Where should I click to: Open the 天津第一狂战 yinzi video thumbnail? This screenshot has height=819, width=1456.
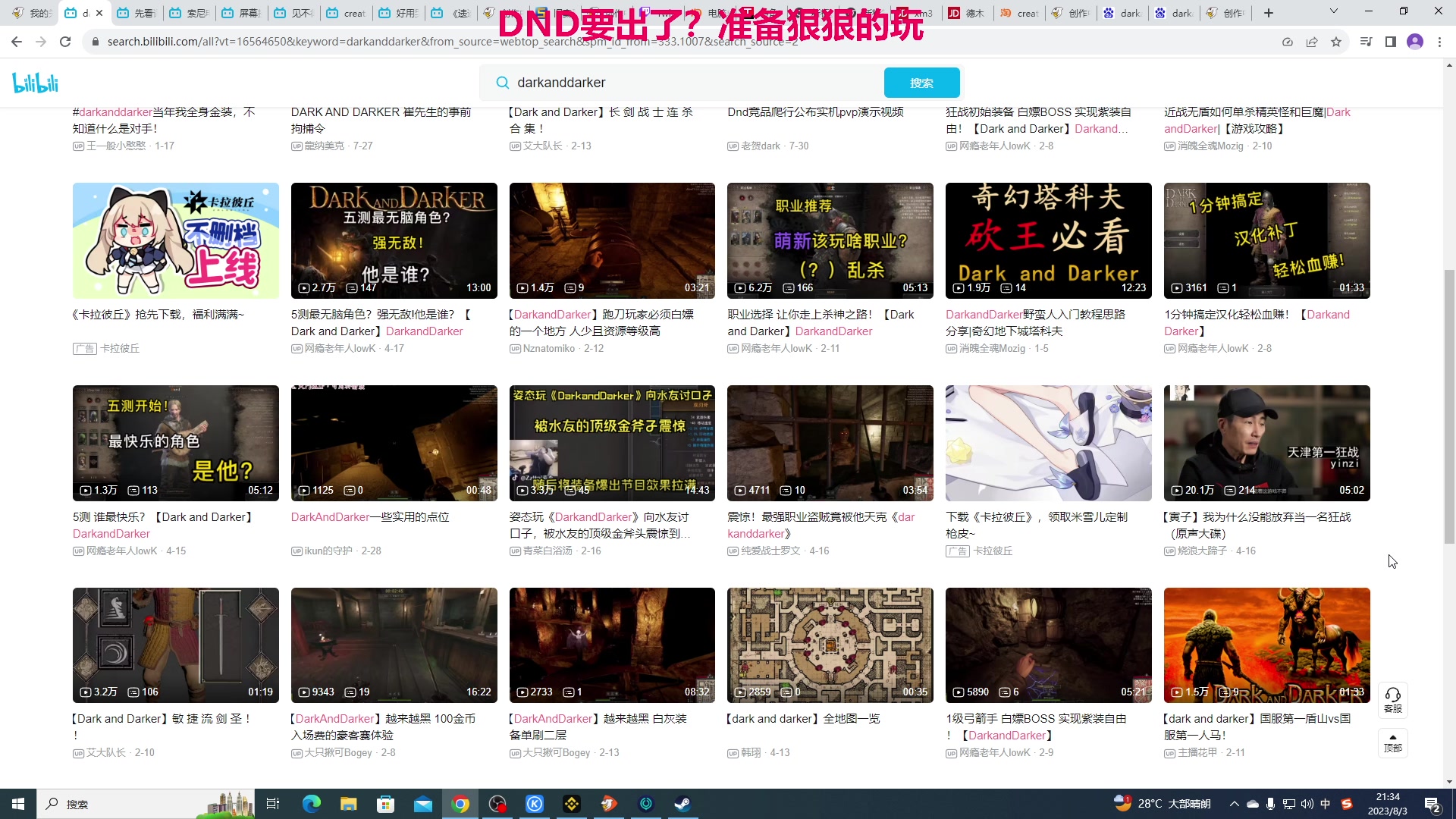pyautogui.click(x=1267, y=443)
